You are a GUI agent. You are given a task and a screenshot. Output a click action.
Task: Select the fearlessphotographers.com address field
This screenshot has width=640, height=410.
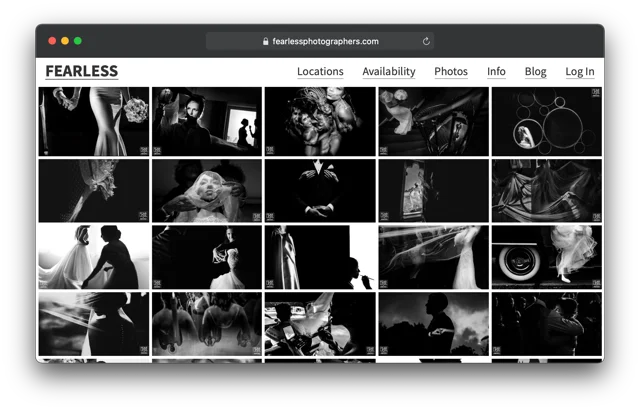pos(320,41)
